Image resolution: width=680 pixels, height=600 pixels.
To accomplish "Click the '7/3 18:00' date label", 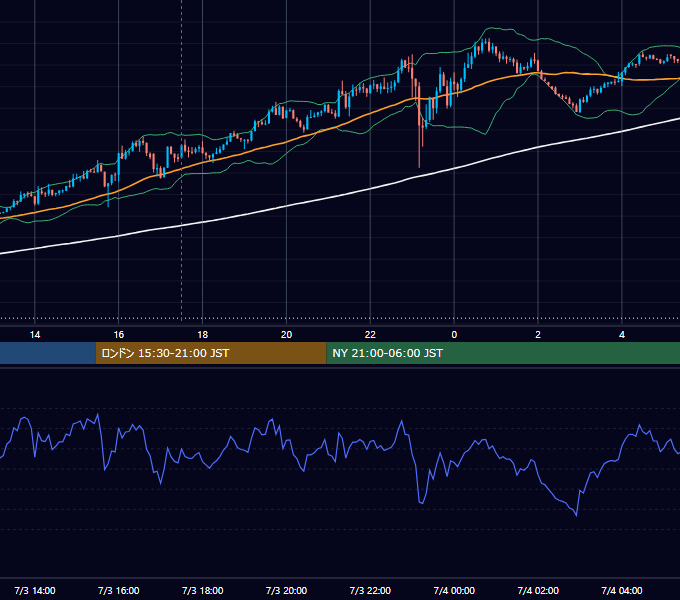I will (x=203, y=590).
